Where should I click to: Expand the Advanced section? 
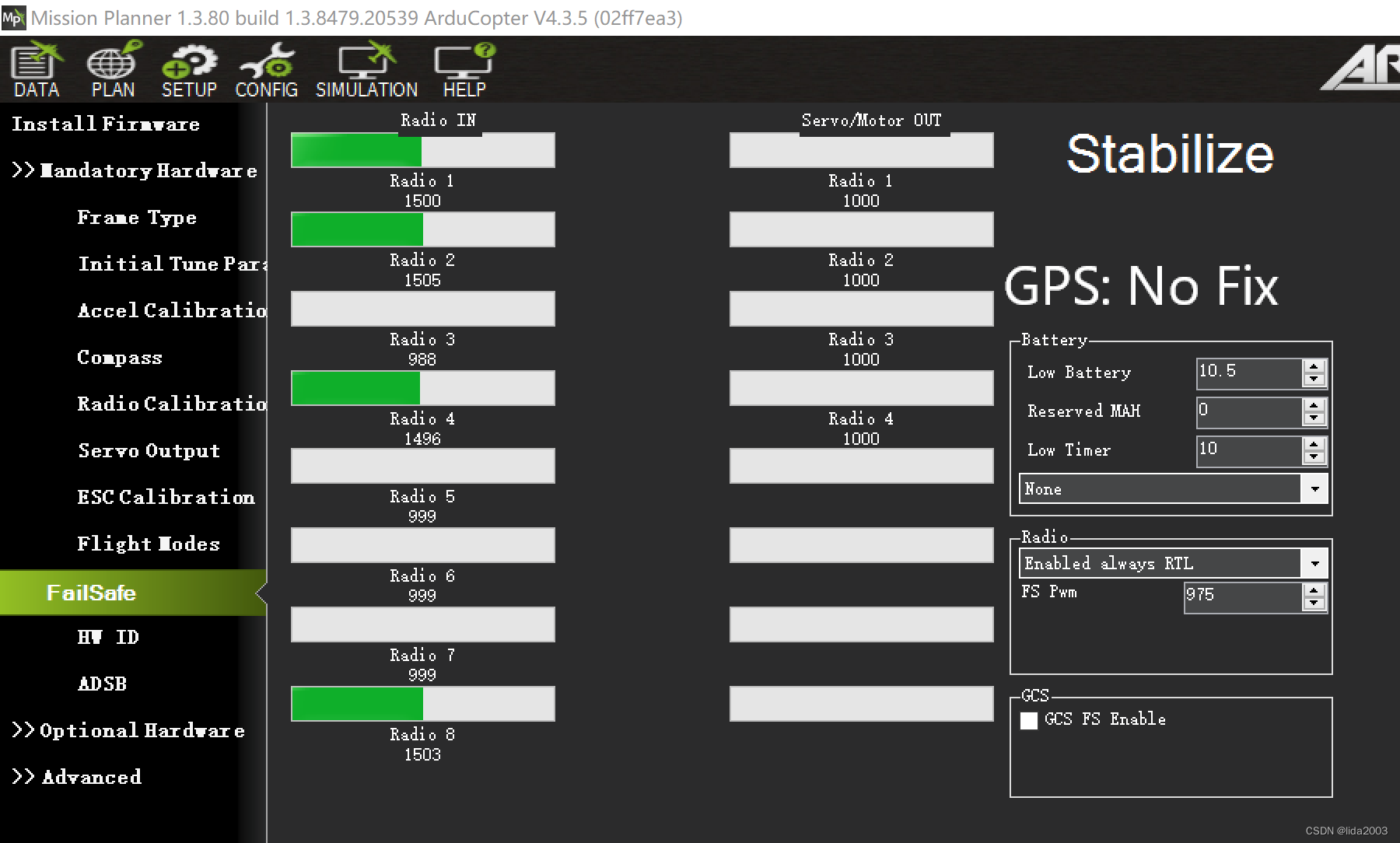(x=77, y=777)
